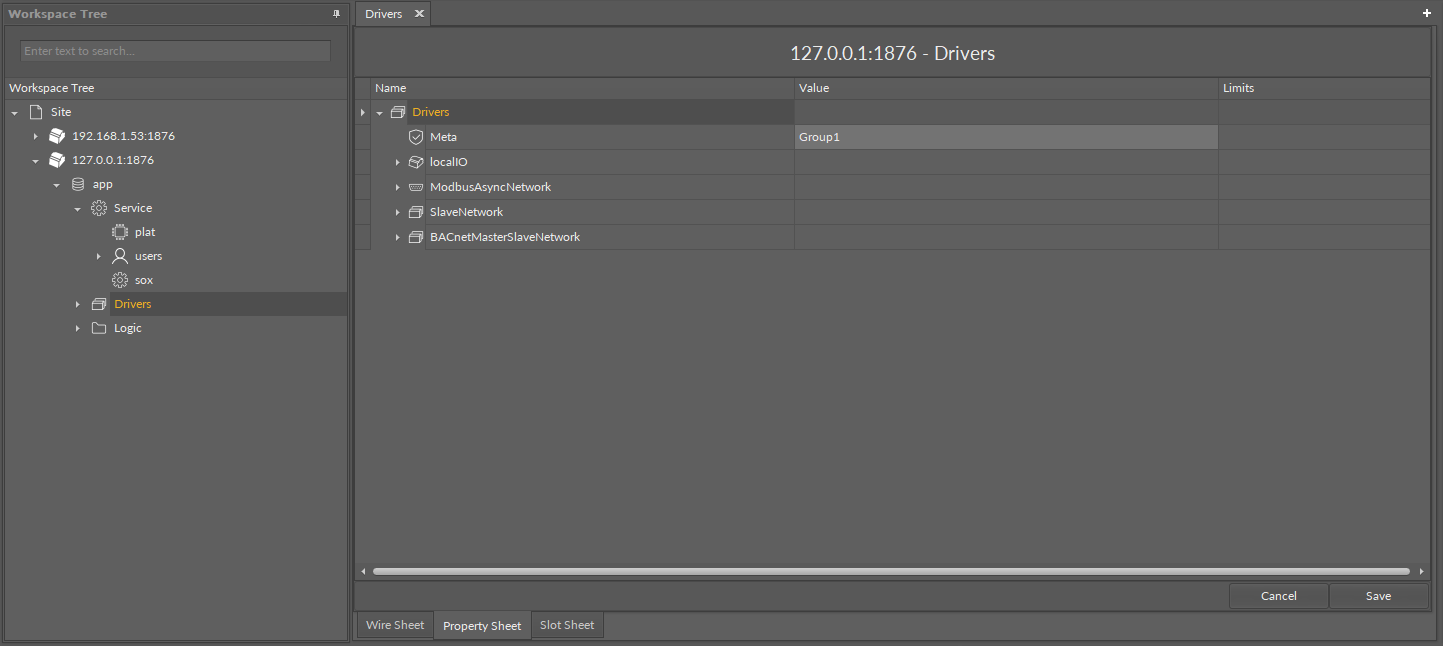The image size is (1443, 646).
Task: Focus the workspace tree search field
Action: (x=175, y=51)
